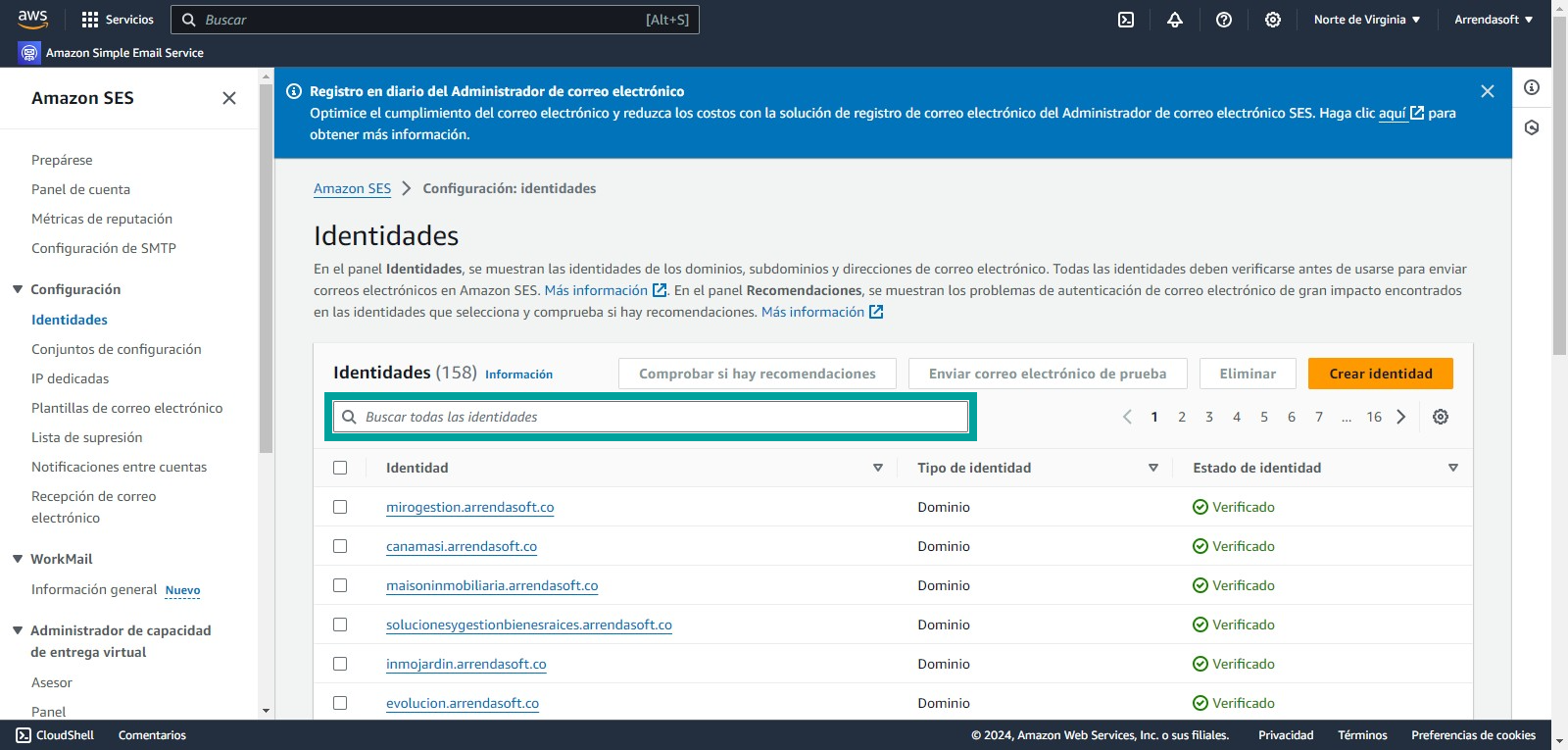Open Comentarios in the footer
Image resolution: width=1568 pixels, height=750 pixels.
[x=152, y=735]
